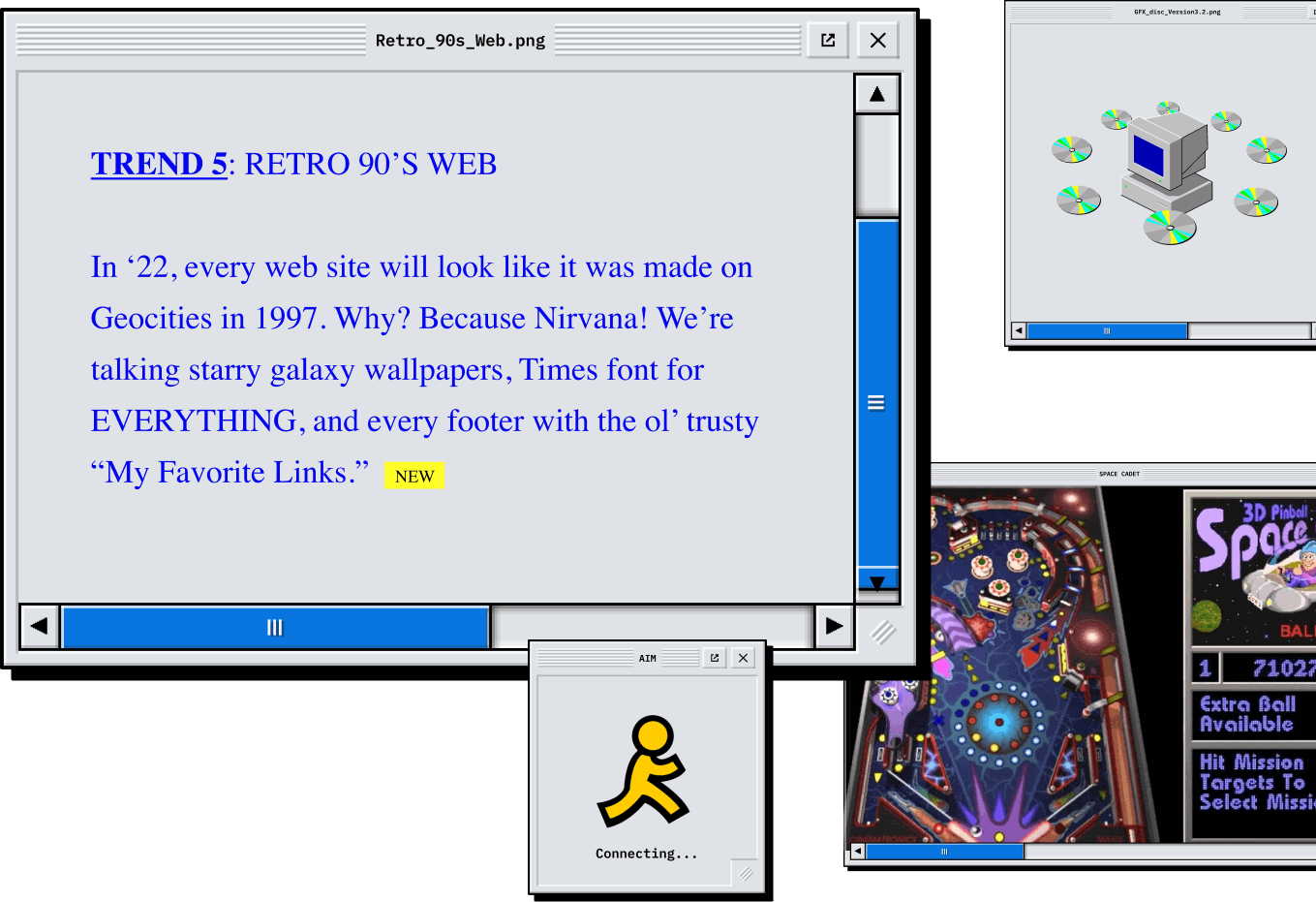Click the resize grip of main window
The height and width of the screenshot is (902, 1316).
click(882, 633)
